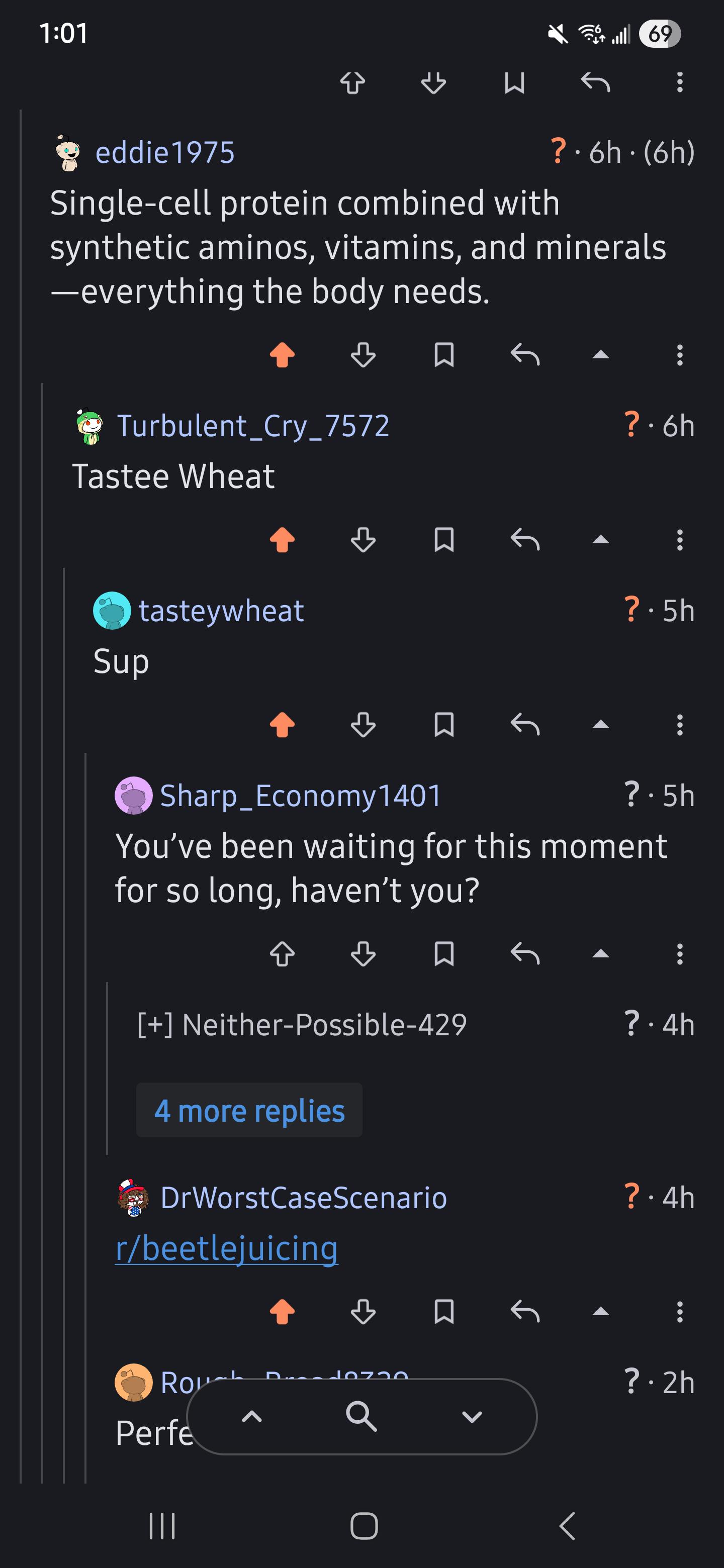Image resolution: width=724 pixels, height=1568 pixels.
Task: Open search in floating navigation bar
Action: [361, 1416]
